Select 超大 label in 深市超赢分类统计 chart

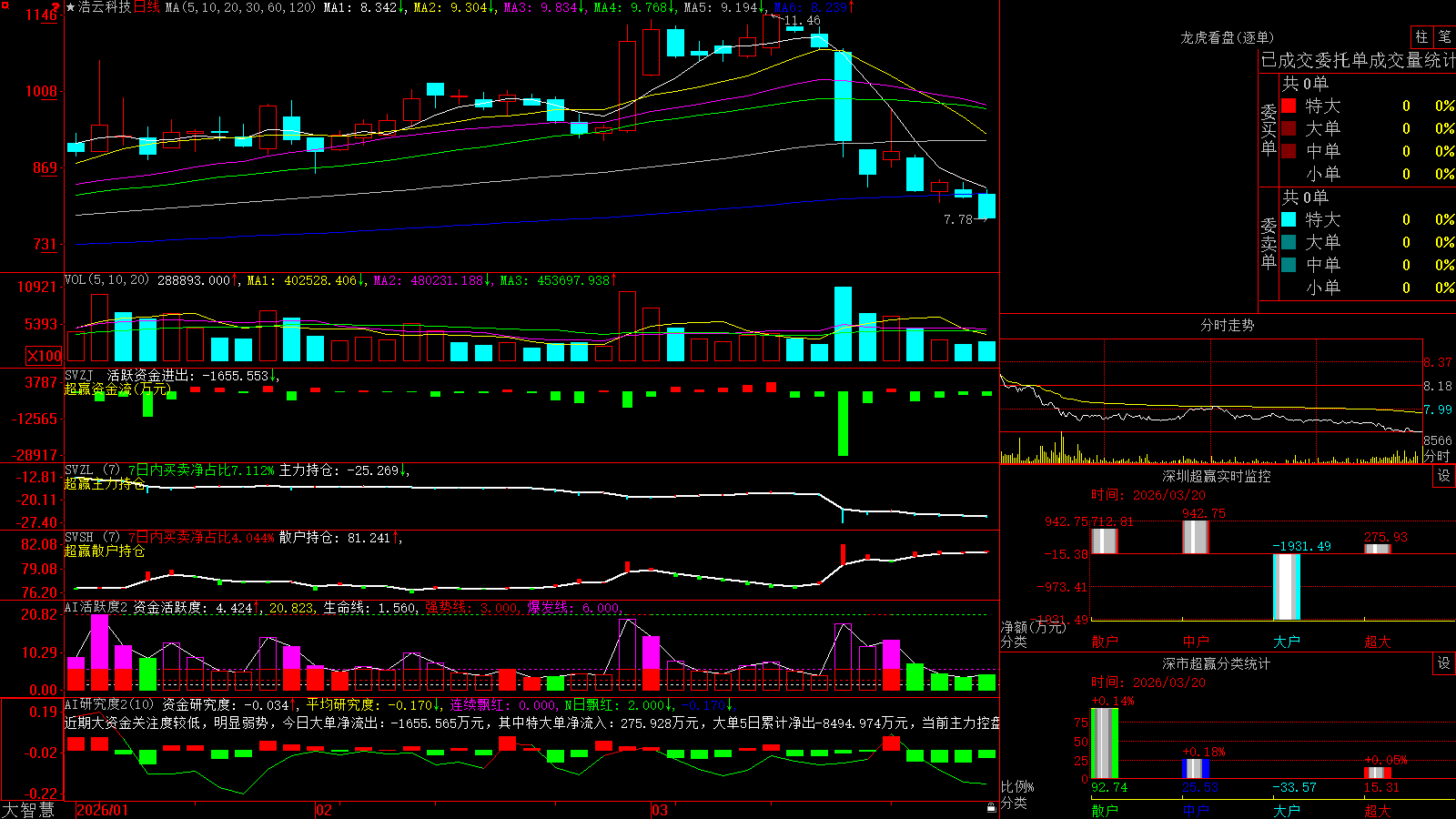1378,810
